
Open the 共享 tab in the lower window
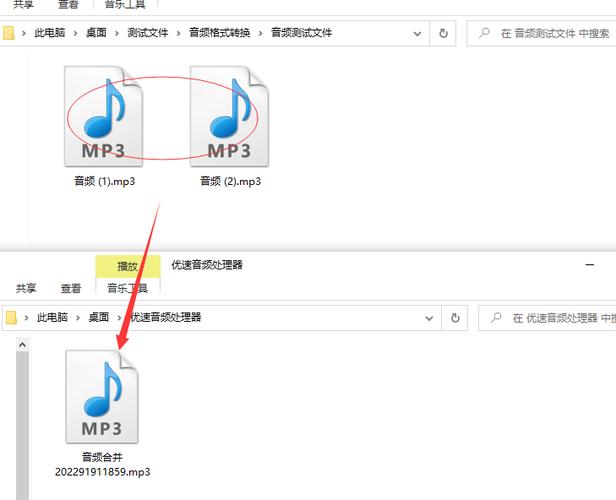[x=26, y=288]
